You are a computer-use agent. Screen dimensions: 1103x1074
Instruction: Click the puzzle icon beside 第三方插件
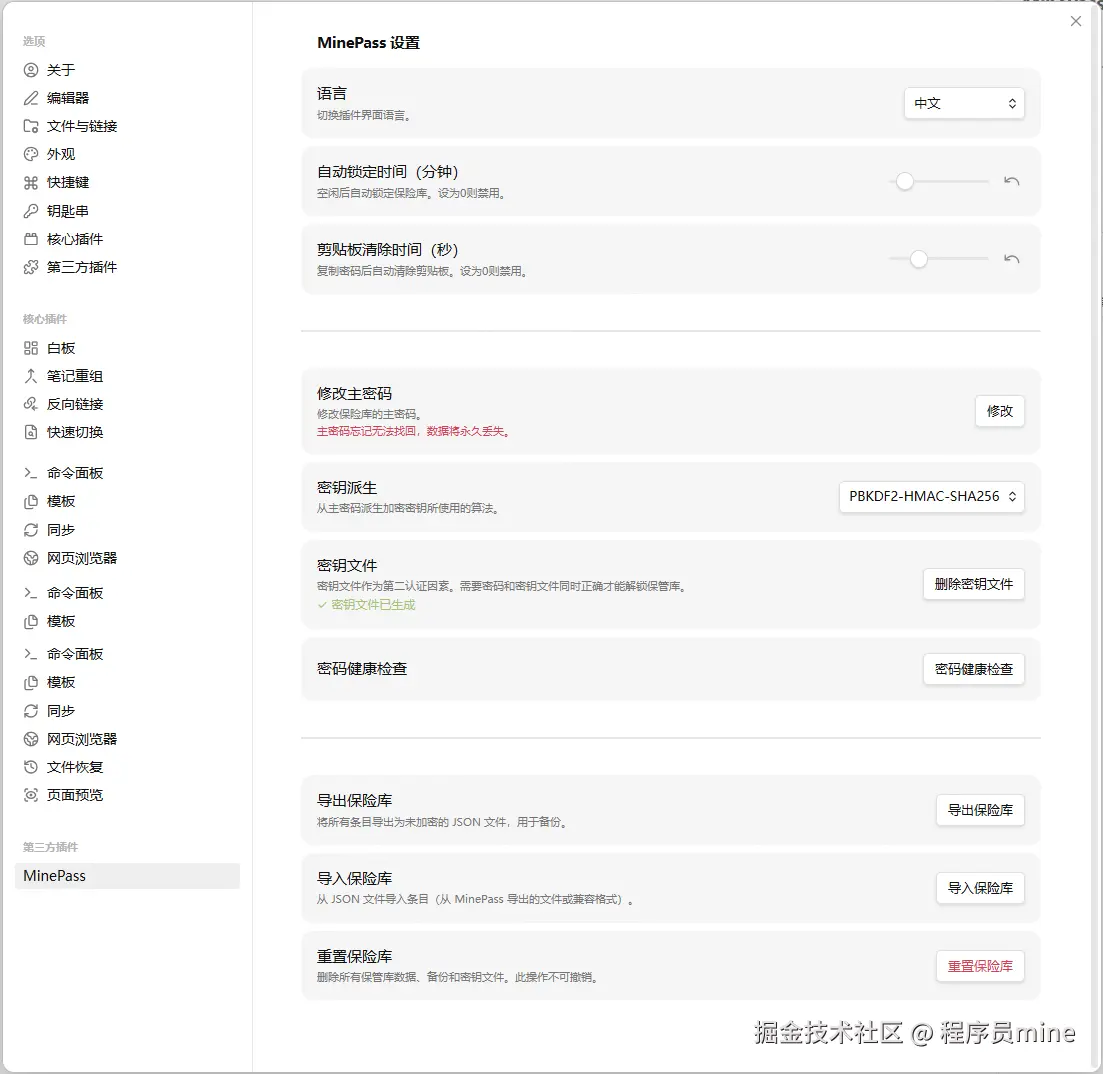tap(31, 267)
